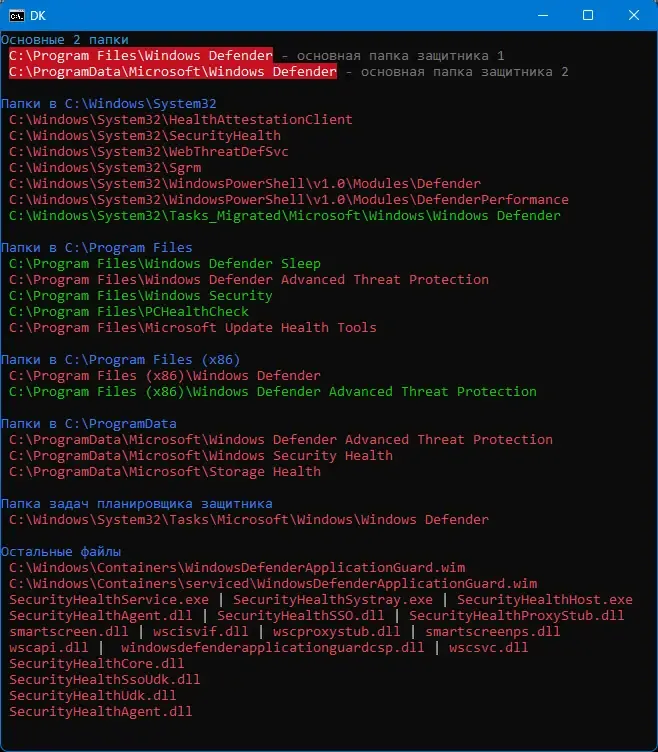
Task: Click the DK window title text
Action: coord(38,15)
